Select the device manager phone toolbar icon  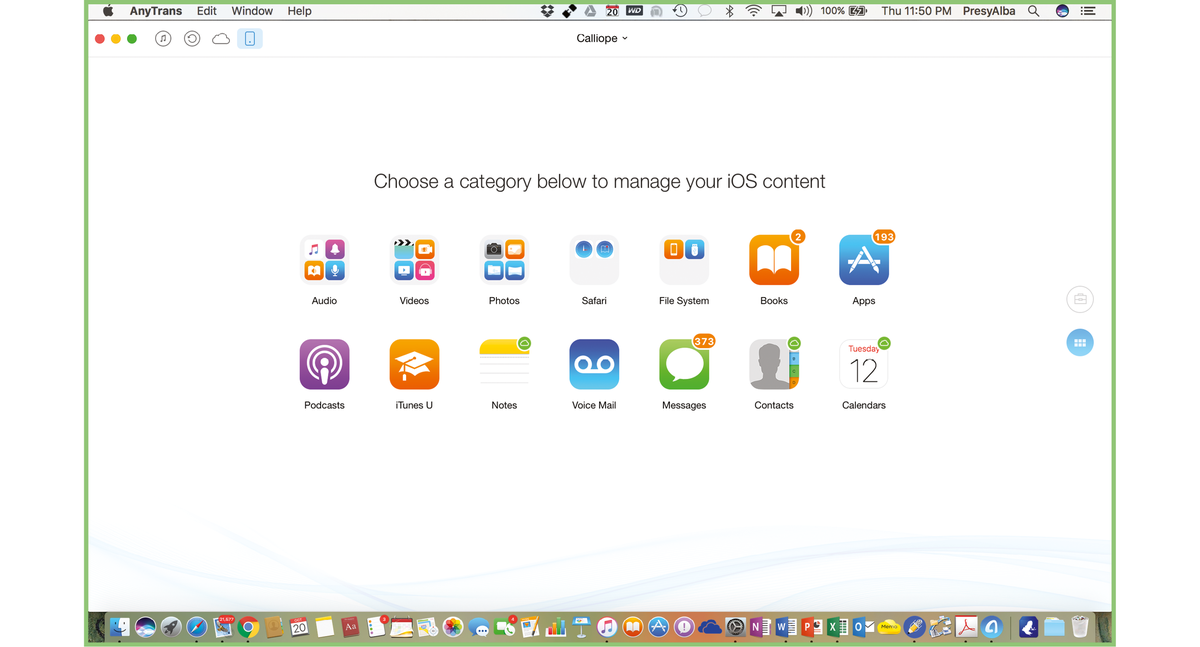pyautogui.click(x=250, y=38)
